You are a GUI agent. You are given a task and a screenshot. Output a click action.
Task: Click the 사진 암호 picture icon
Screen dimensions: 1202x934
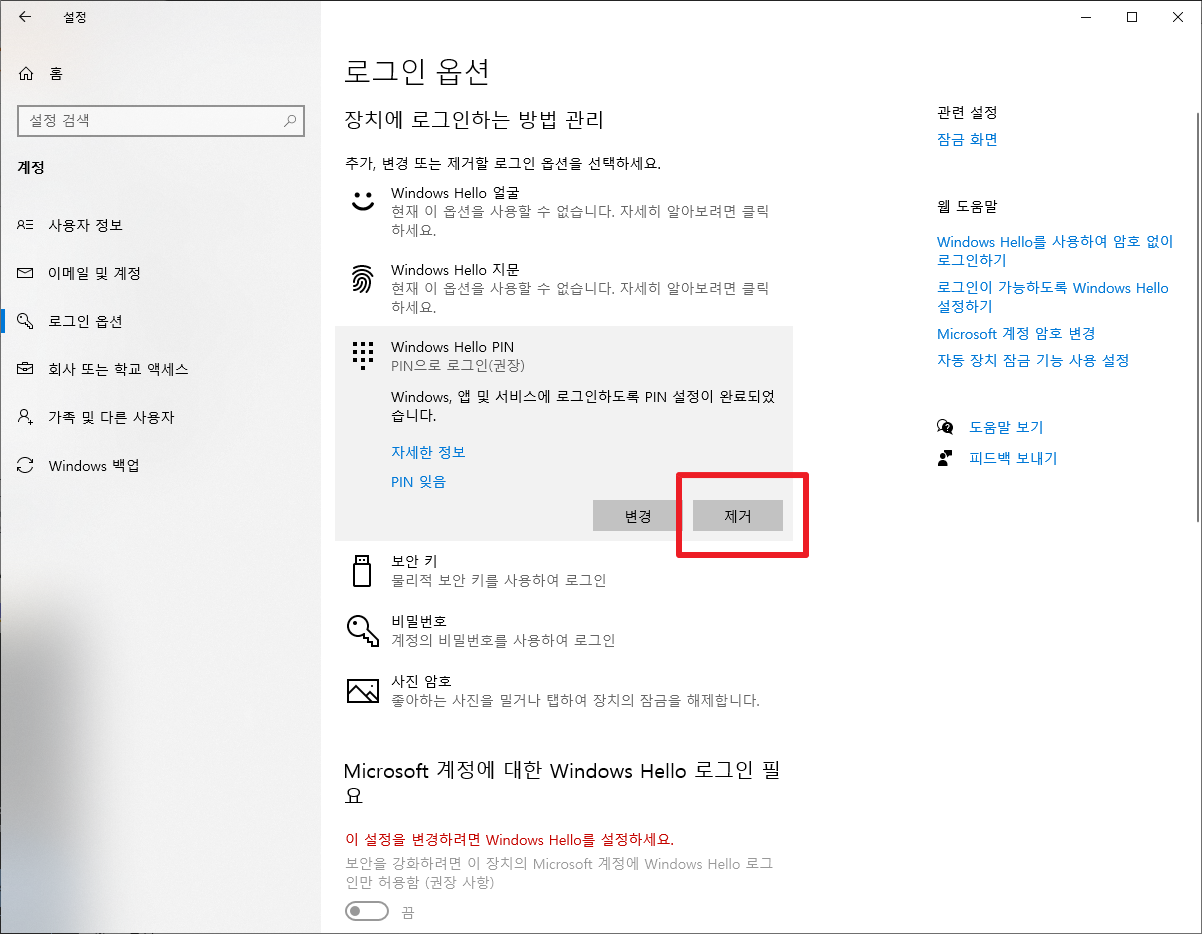362,690
